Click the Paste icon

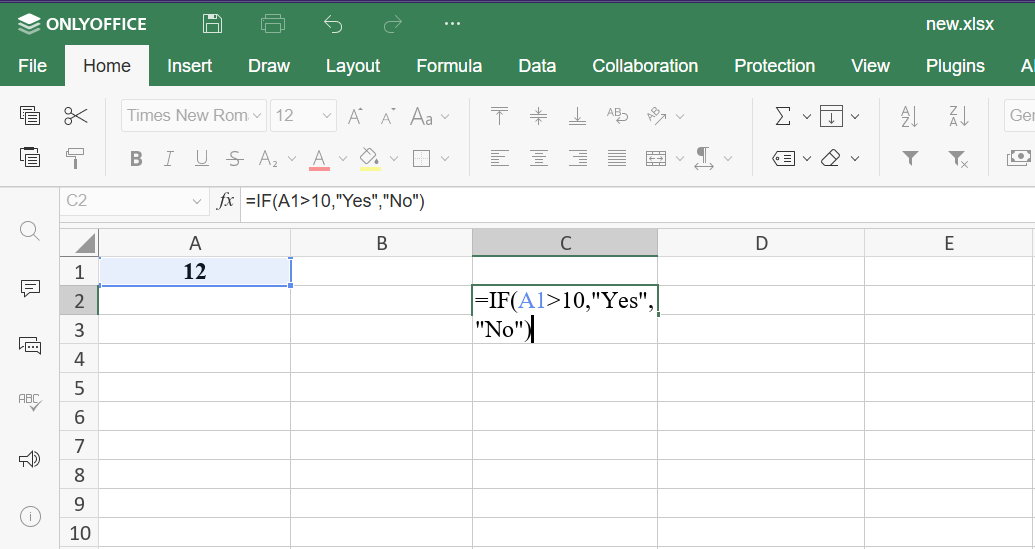[x=30, y=158]
